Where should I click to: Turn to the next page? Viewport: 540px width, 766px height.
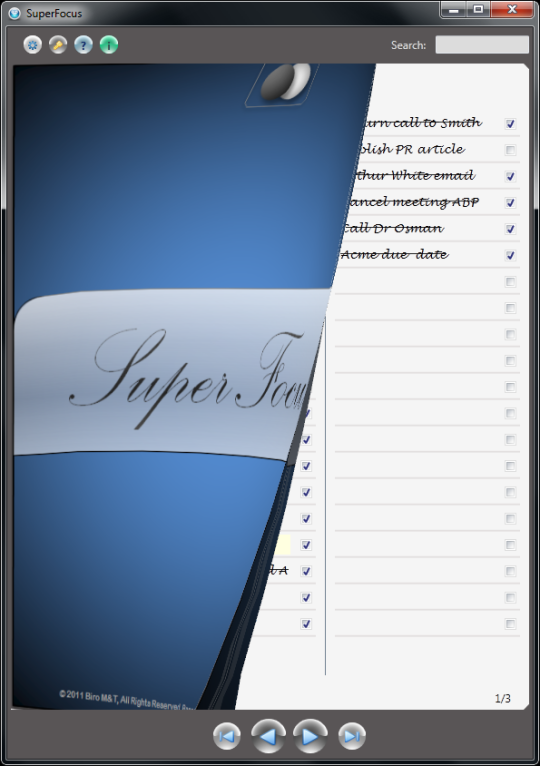pyautogui.click(x=310, y=736)
